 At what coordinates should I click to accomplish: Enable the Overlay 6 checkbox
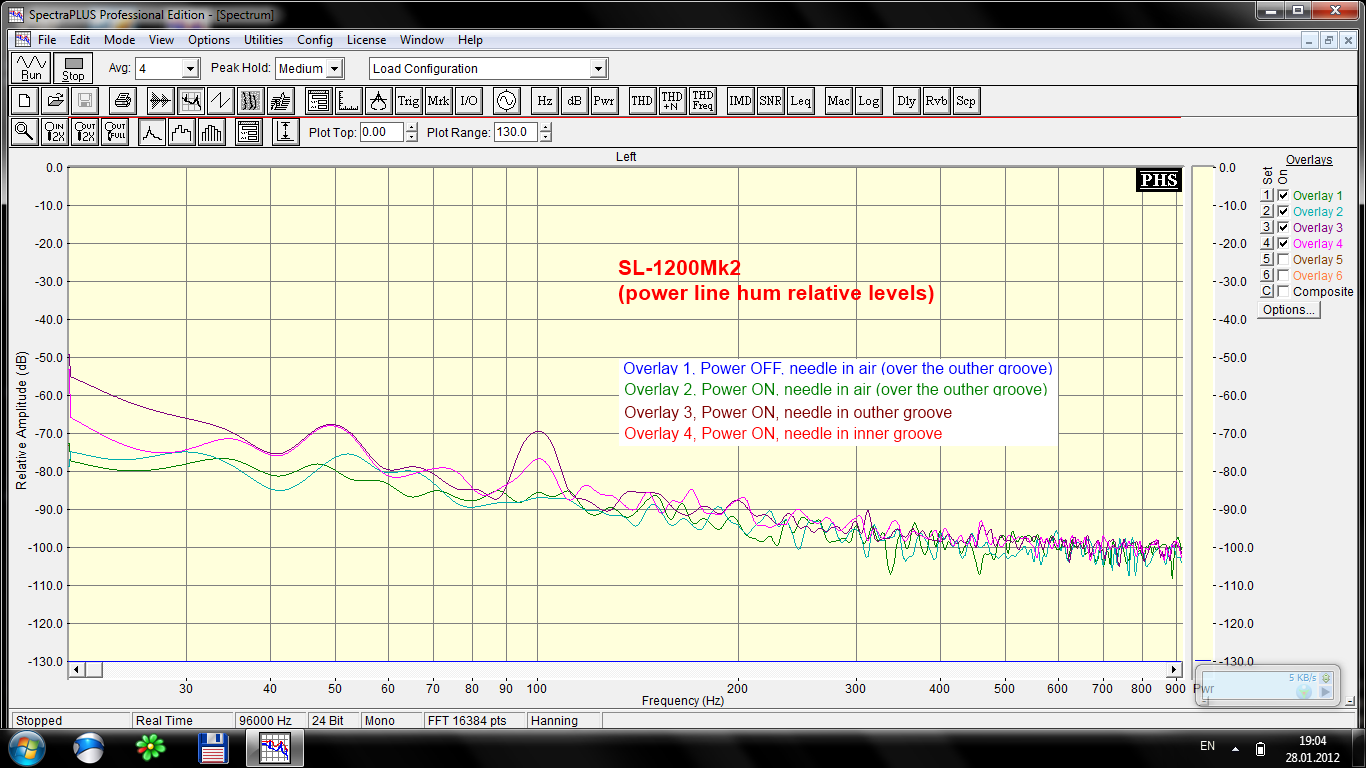click(x=1283, y=276)
